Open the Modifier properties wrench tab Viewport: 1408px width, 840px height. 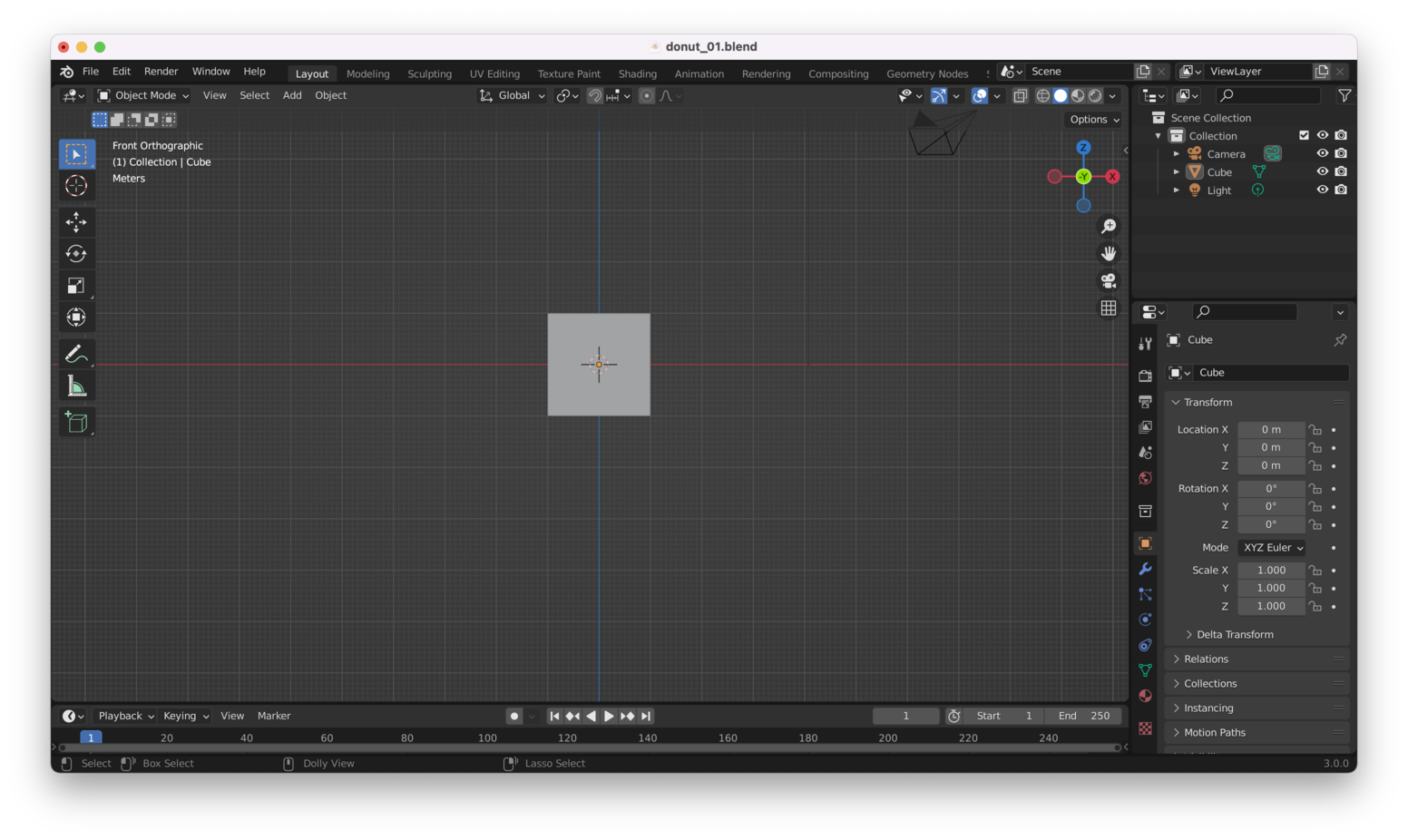click(1145, 569)
